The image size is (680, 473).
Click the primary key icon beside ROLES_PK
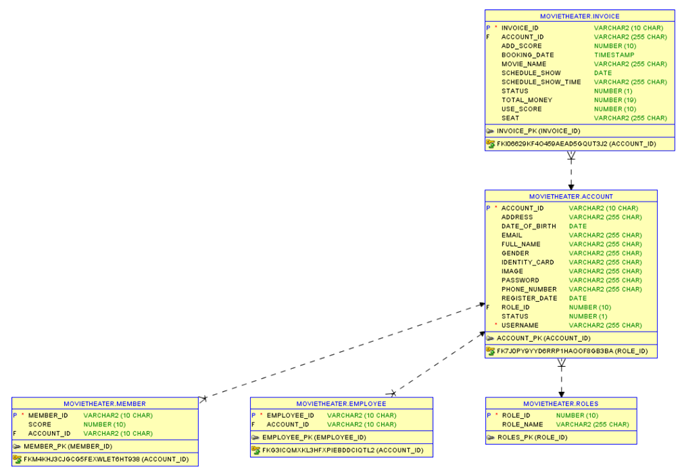point(490,437)
